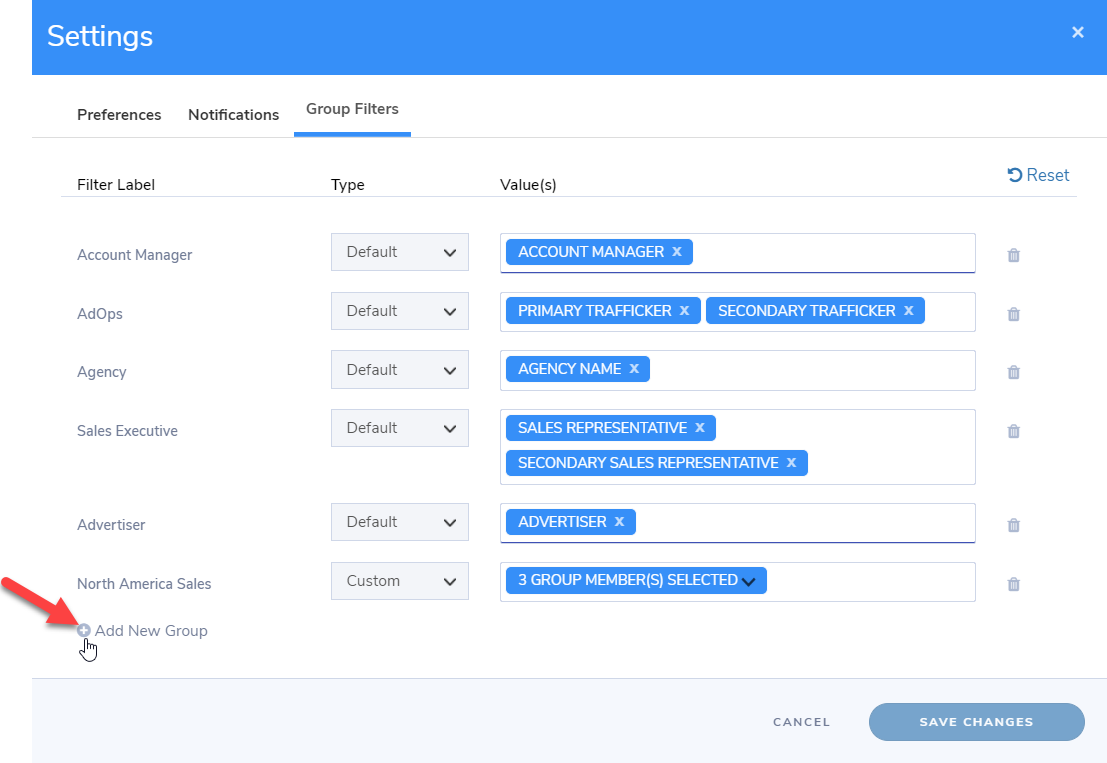
Task: Trash the North America Sales group
Action: coord(1013,584)
